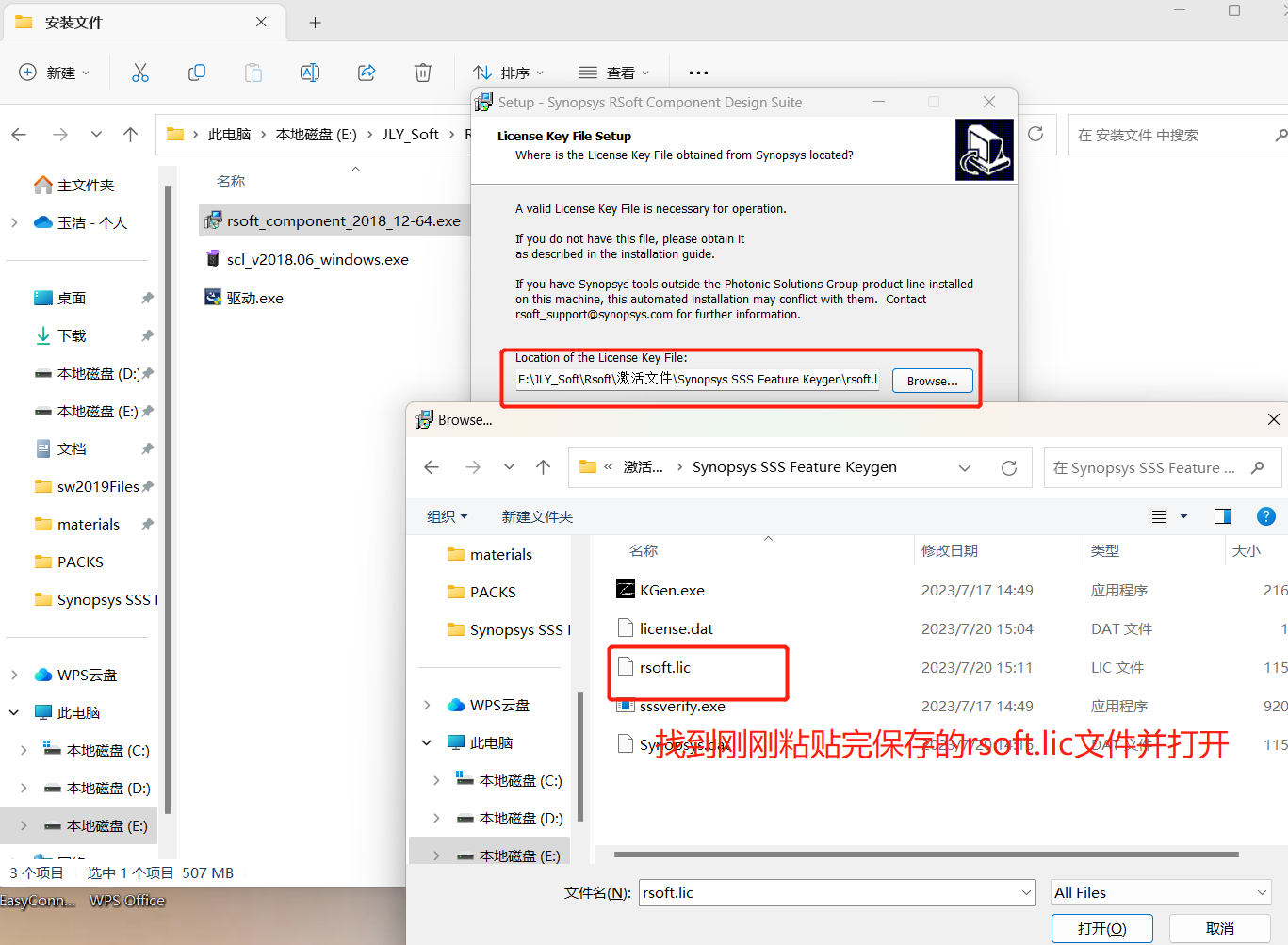Click the Browse... button in Setup window

tap(933, 381)
